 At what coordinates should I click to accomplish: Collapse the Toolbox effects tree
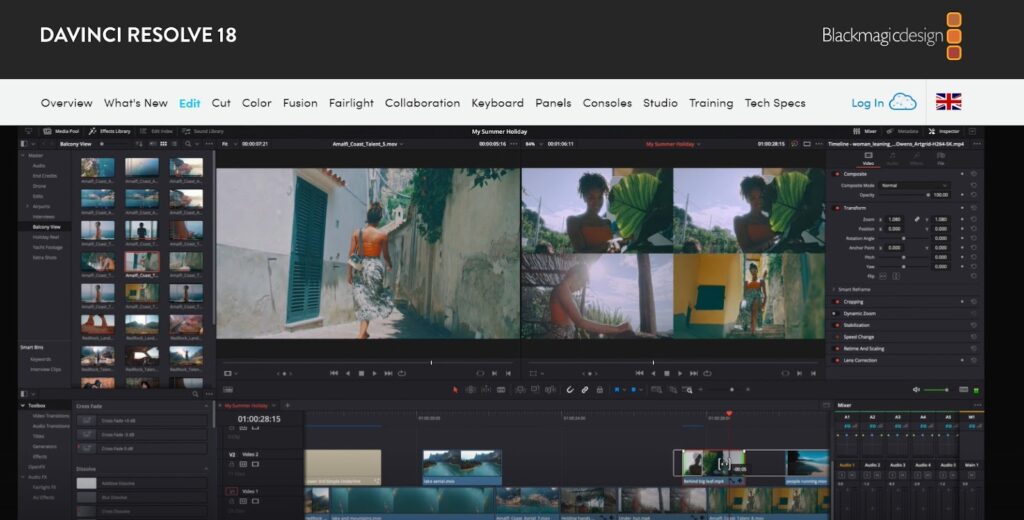[x=23, y=406]
